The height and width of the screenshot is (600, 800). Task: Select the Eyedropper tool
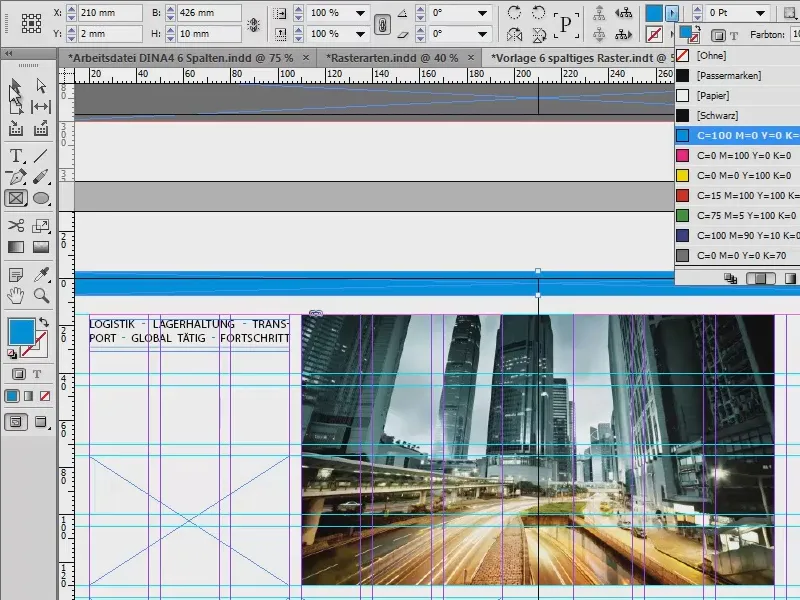41,275
